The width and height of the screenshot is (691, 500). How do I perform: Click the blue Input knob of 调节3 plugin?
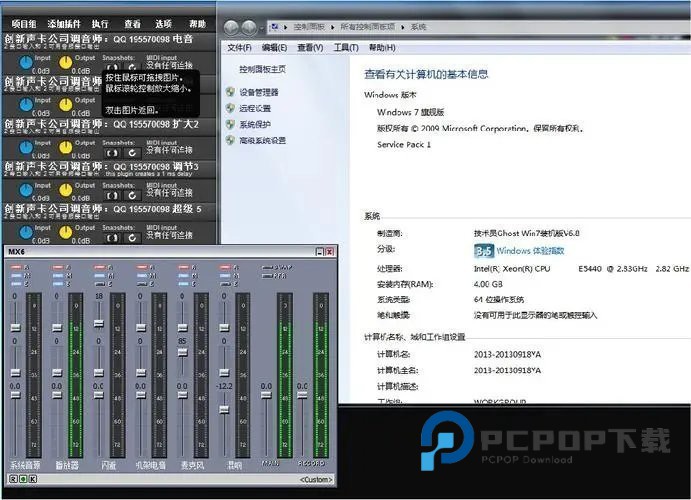(26, 190)
